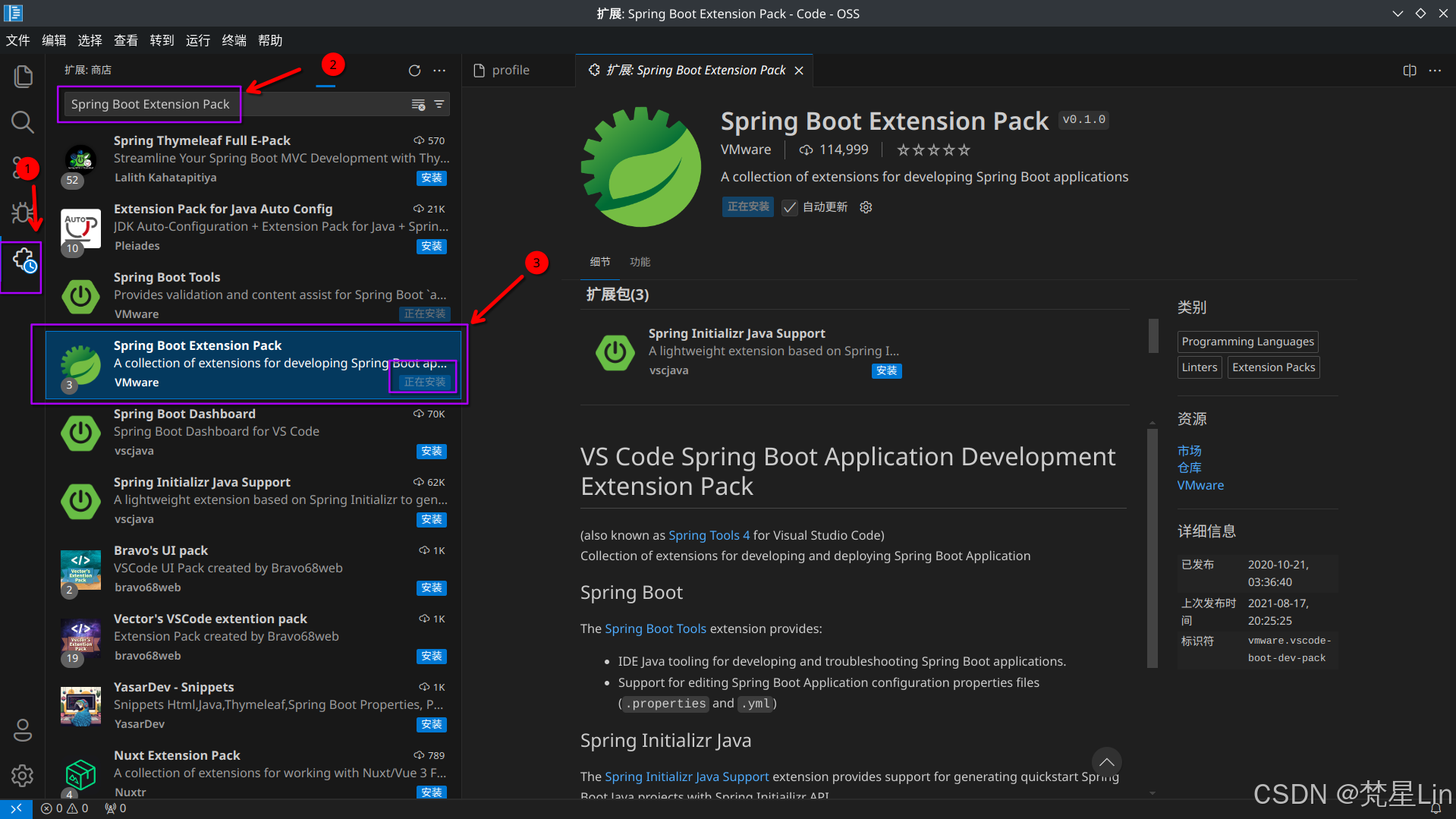Open the editor more actions menu
1456x819 pixels.
click(x=1435, y=70)
